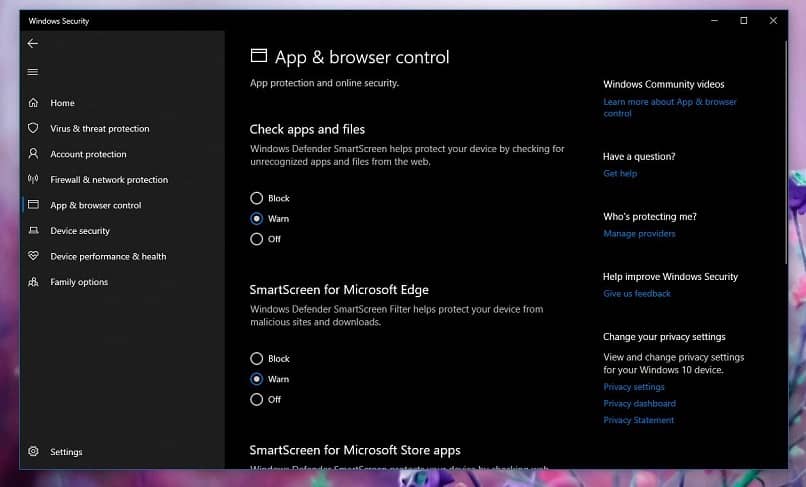Click the Firewall & network protection icon

(33, 180)
